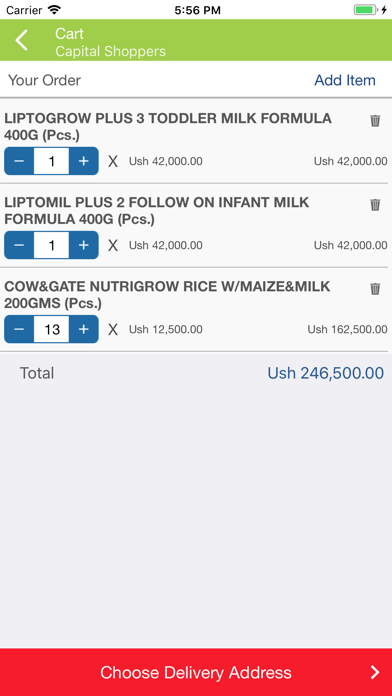Open Cow&Gate Nutrigrow Rice product title
Image resolution: width=392 pixels, height=696 pixels.
coord(167,295)
